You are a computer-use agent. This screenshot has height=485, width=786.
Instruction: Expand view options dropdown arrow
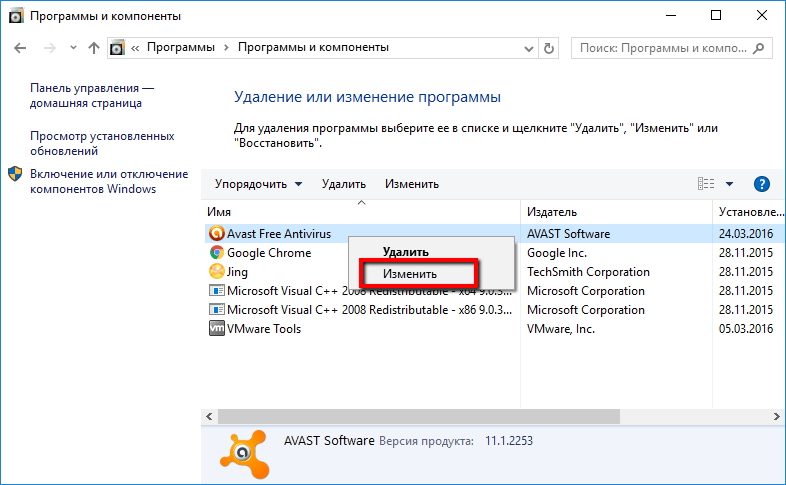(x=729, y=184)
